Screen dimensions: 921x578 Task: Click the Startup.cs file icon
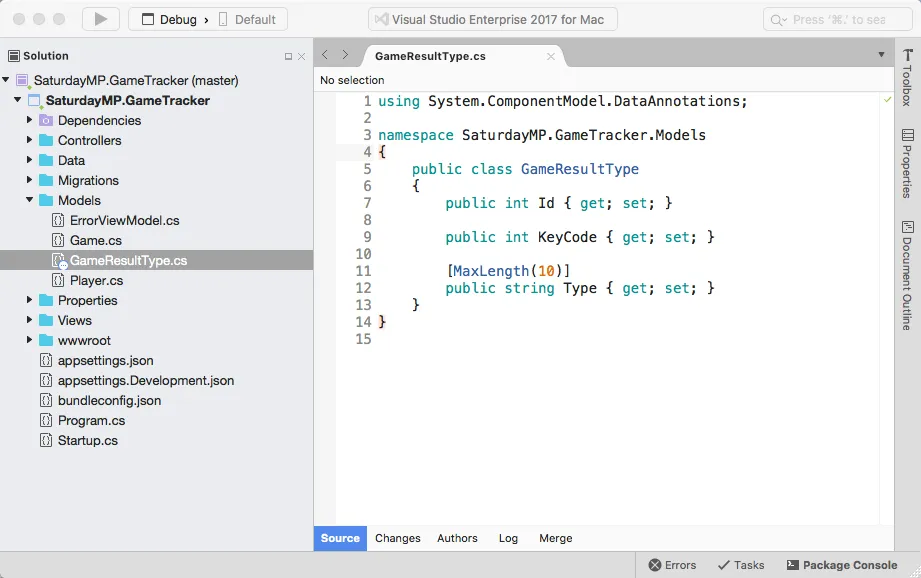[x=46, y=440]
